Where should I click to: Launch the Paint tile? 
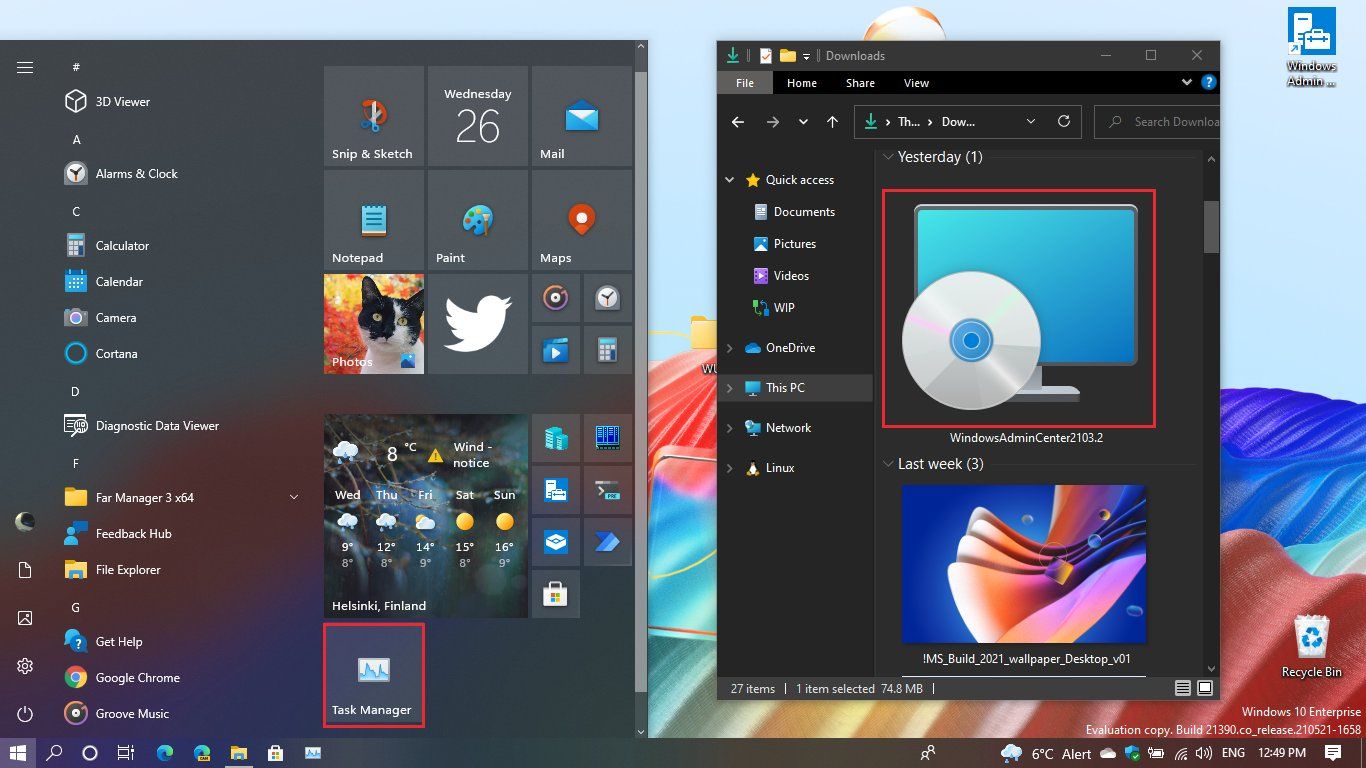478,220
